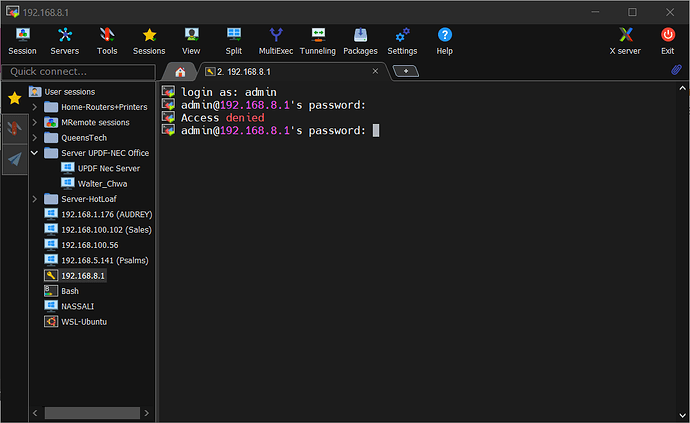Click the 'login as: admin' terminal line

[229, 92]
